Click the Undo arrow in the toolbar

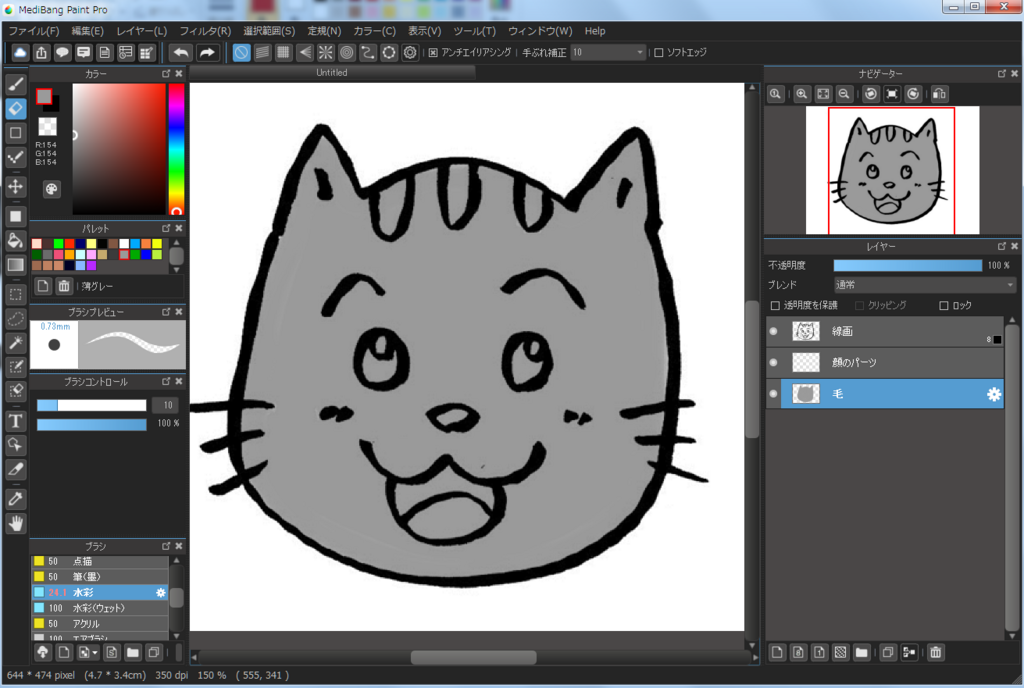[x=181, y=52]
